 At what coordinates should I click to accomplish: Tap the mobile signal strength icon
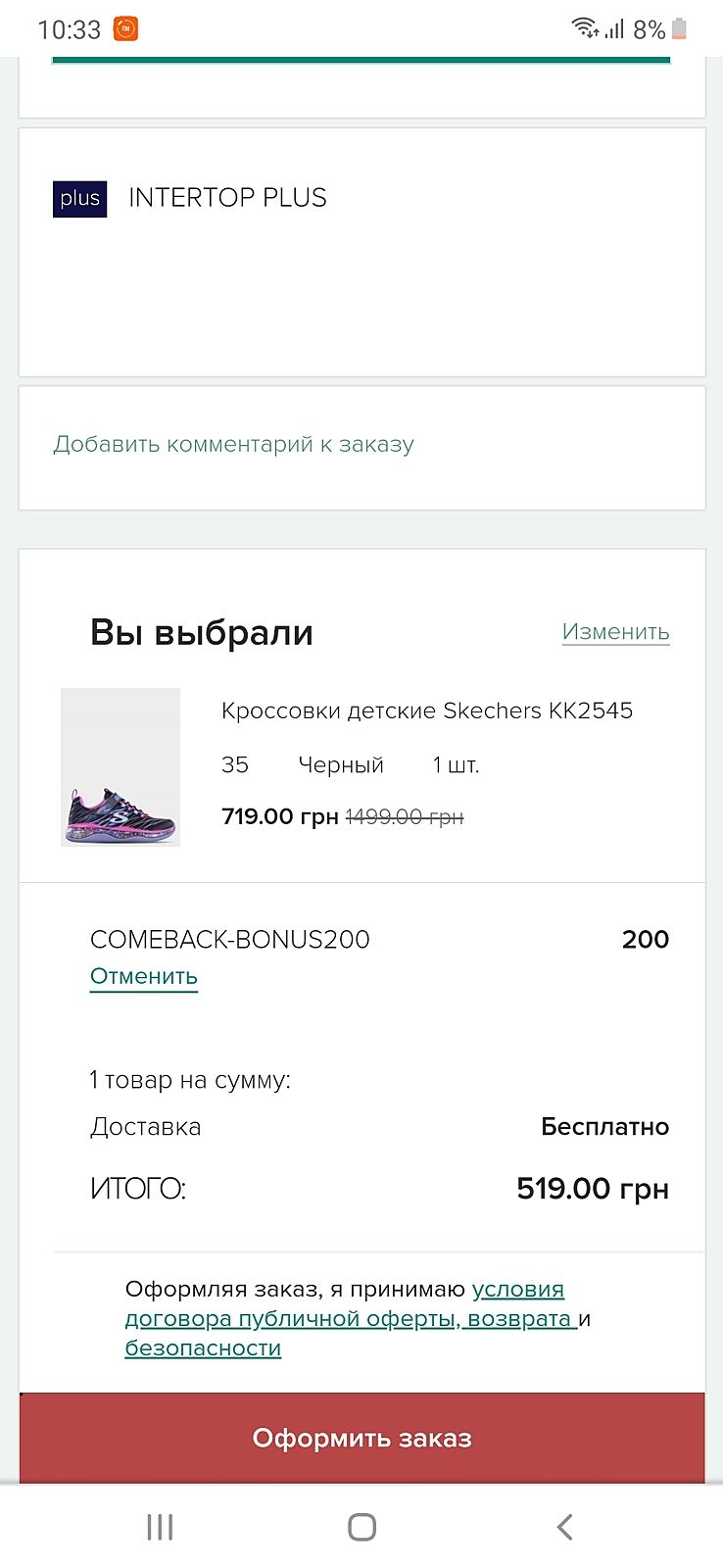614,28
